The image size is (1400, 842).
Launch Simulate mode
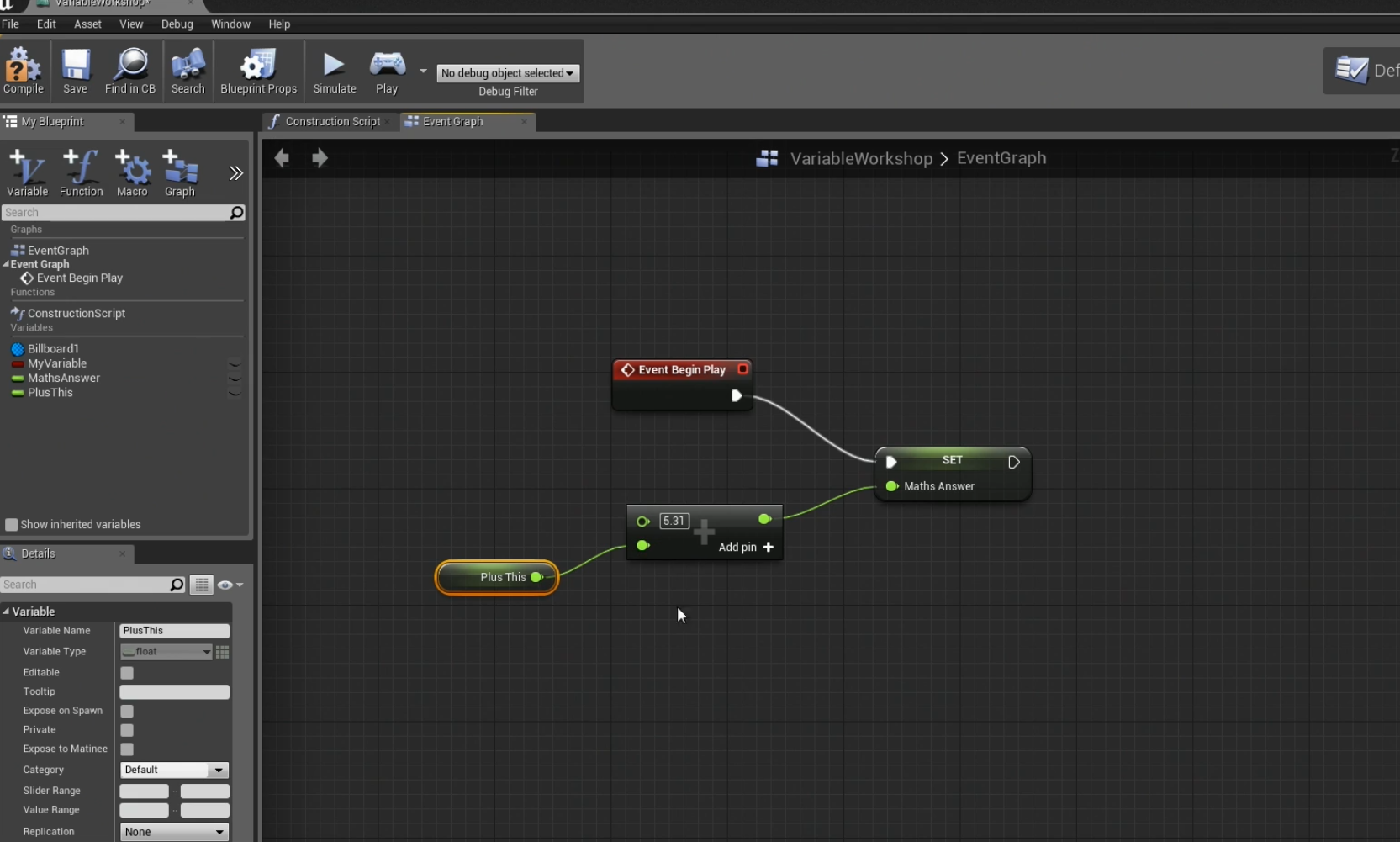click(334, 71)
